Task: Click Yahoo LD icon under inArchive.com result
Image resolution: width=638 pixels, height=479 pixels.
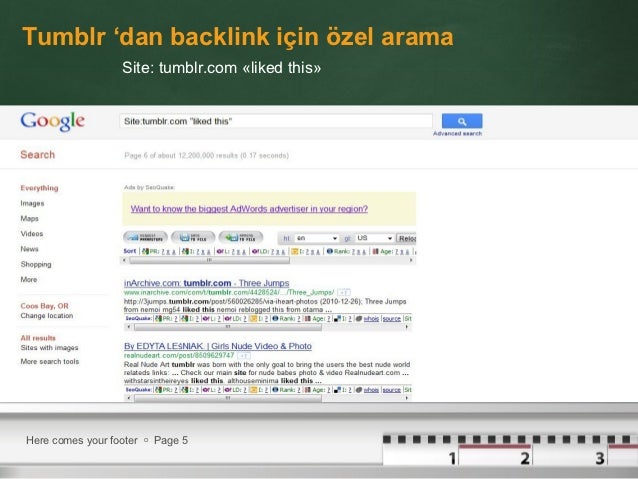Action: coord(228,319)
